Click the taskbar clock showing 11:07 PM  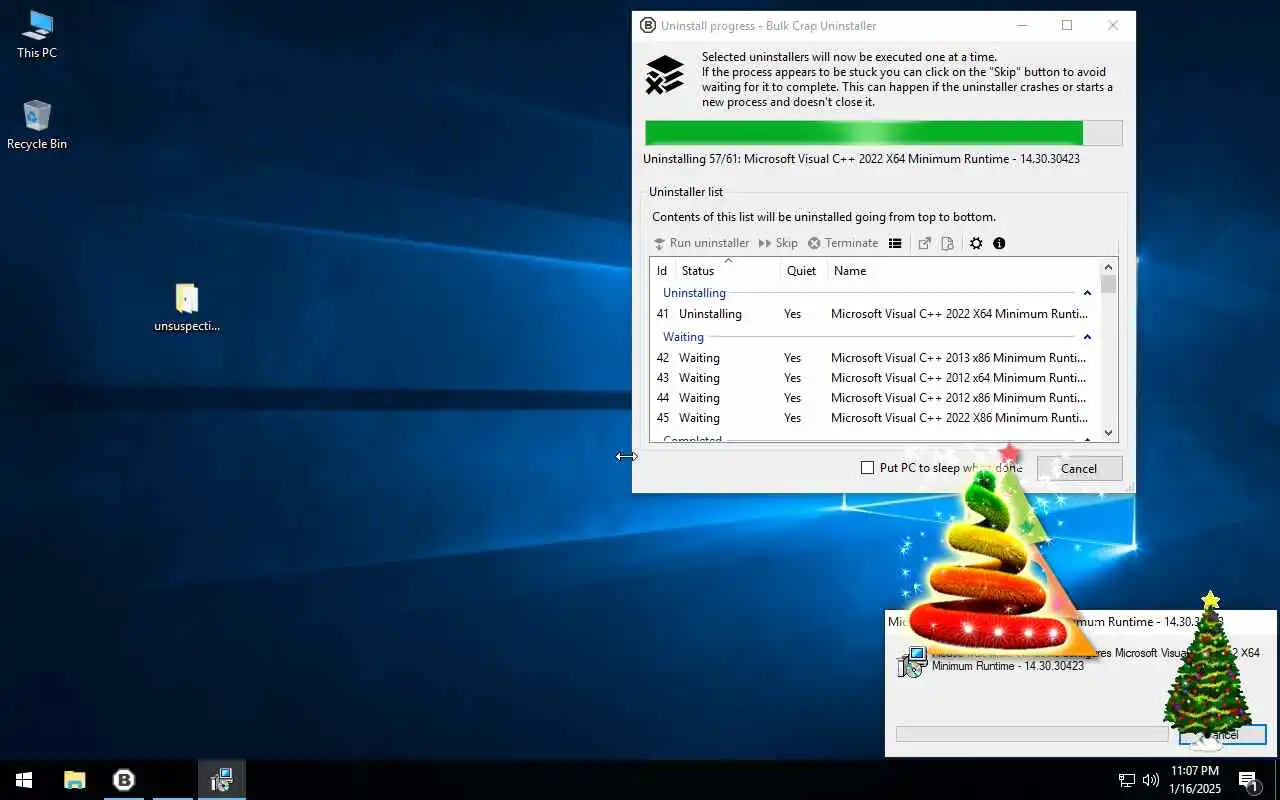click(x=1195, y=780)
